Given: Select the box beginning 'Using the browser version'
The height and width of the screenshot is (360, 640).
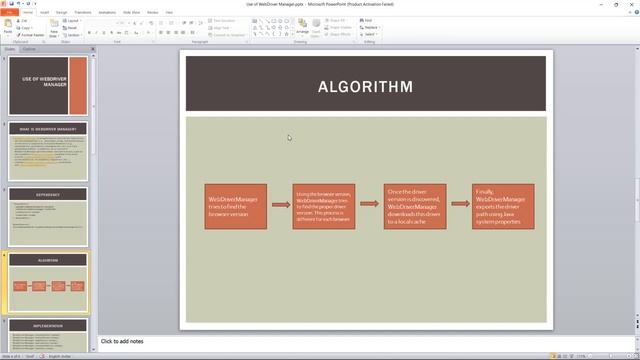Looking at the screenshot, I should coord(324,207).
